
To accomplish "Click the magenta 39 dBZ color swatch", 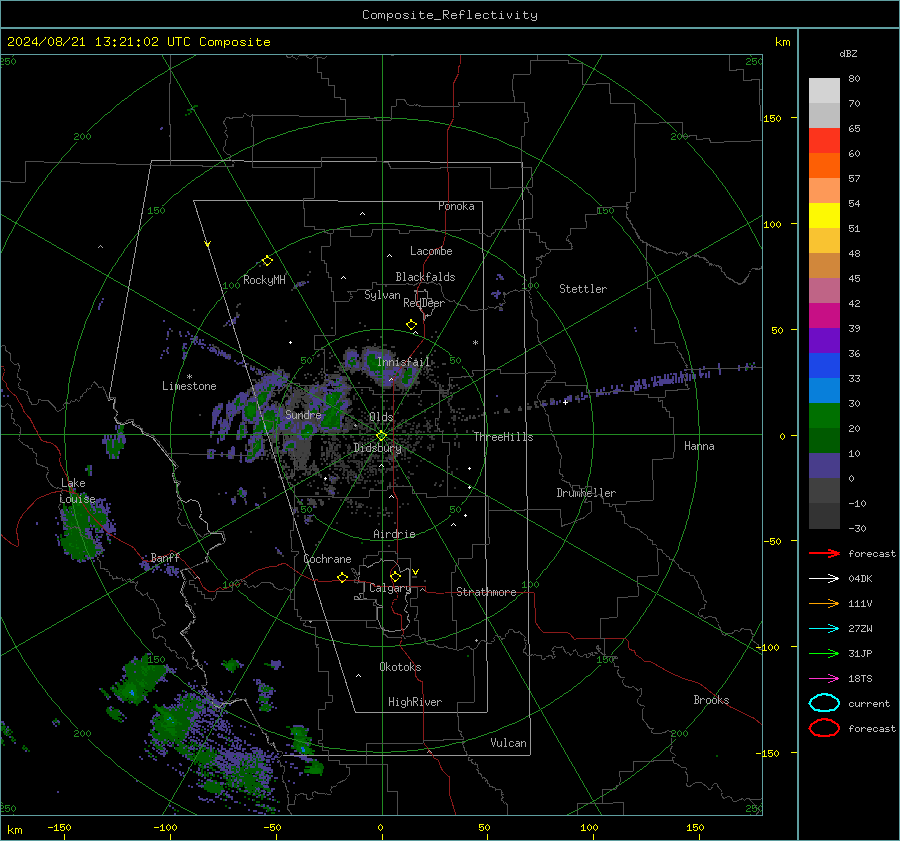I will pyautogui.click(x=824, y=316).
